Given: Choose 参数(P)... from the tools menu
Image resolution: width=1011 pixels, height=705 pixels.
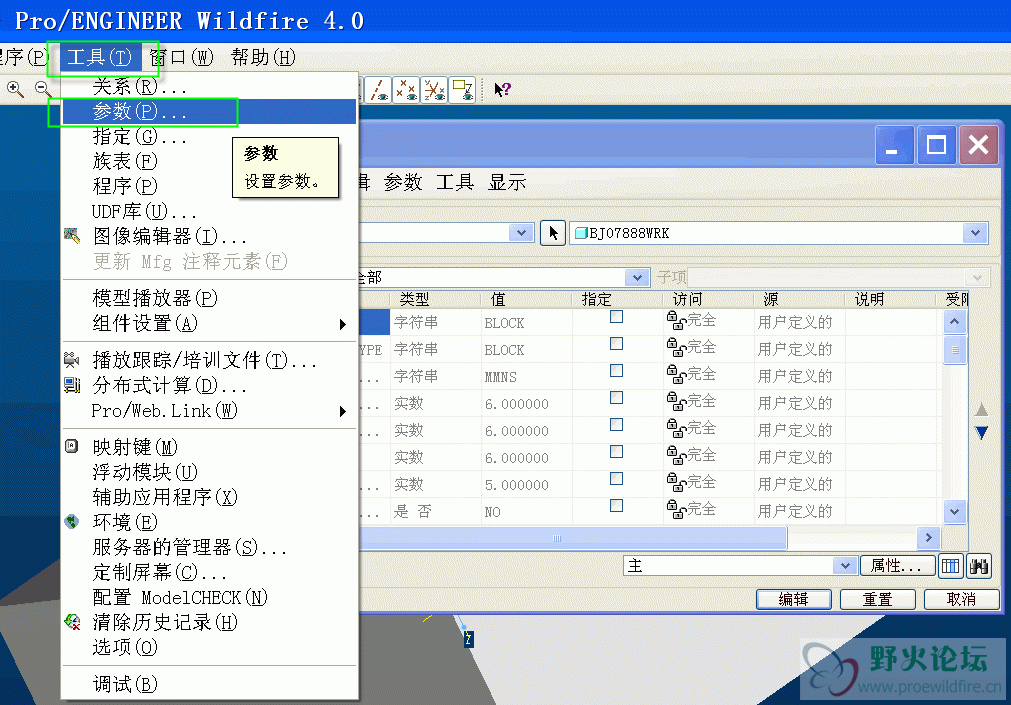Looking at the screenshot, I should coord(209,111).
